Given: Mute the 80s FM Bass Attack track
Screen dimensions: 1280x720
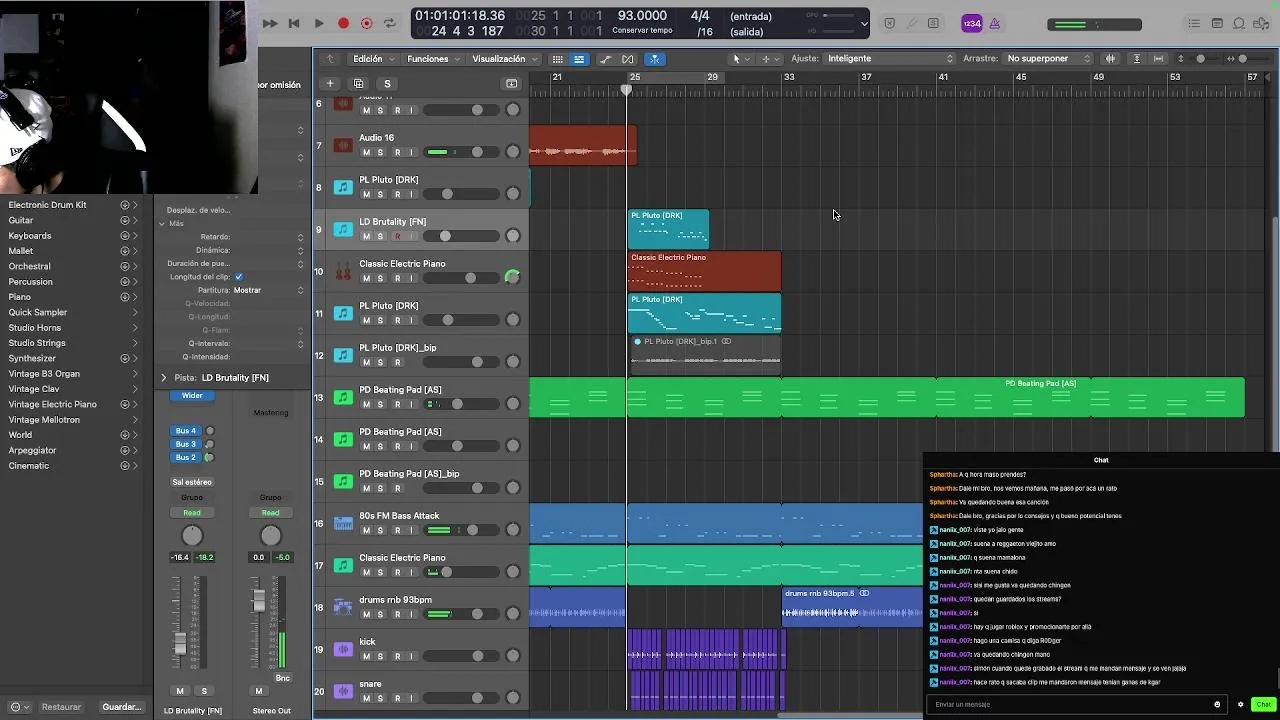Looking at the screenshot, I should 366,530.
